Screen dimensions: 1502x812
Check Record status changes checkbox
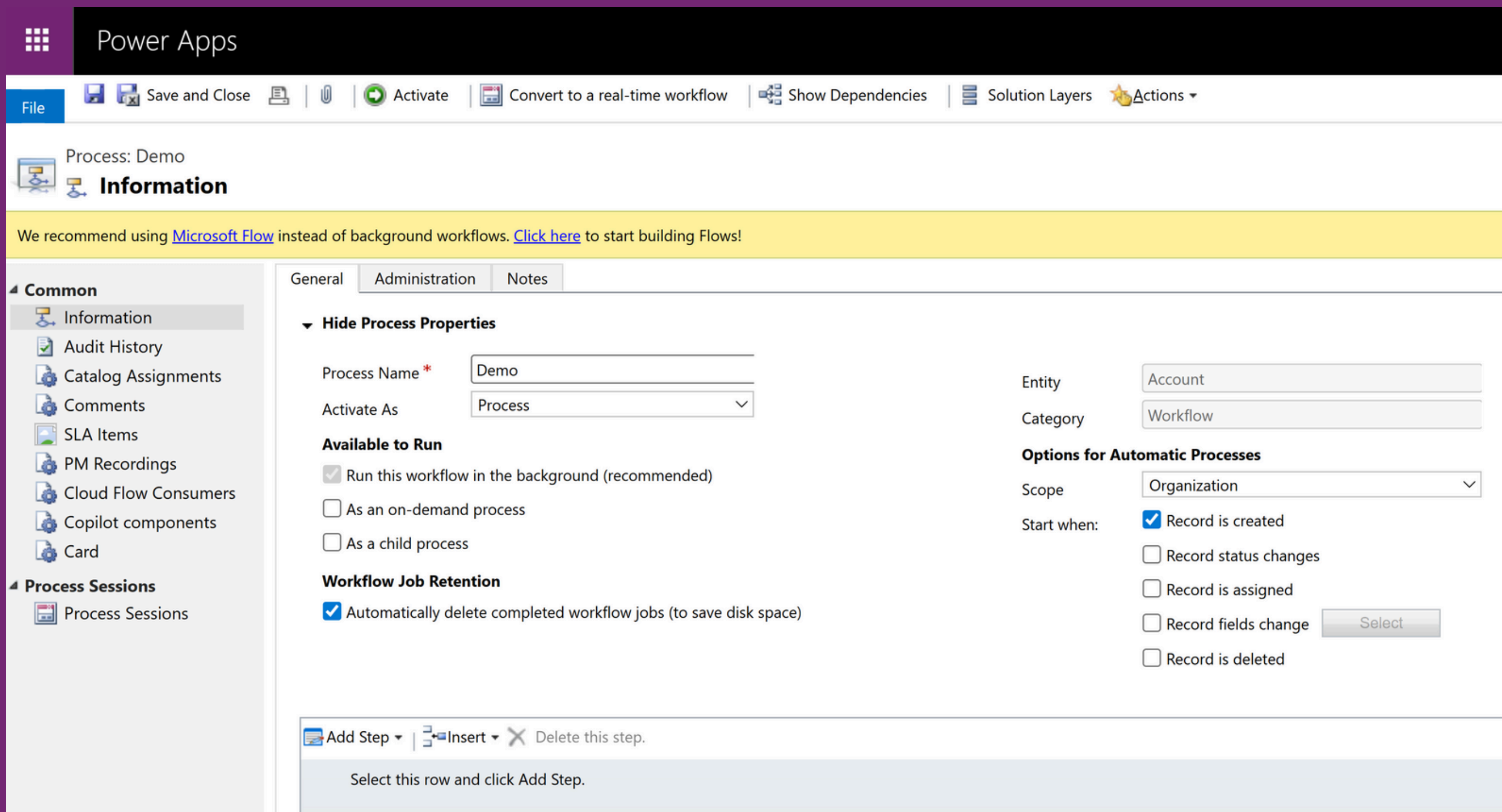pyautogui.click(x=1152, y=554)
